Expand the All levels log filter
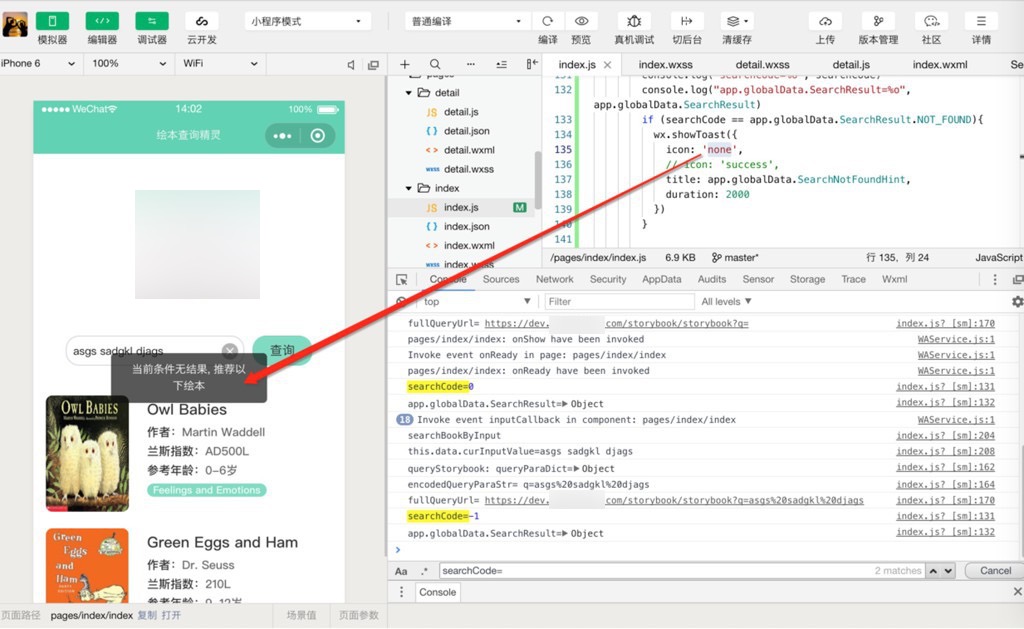 pos(726,301)
